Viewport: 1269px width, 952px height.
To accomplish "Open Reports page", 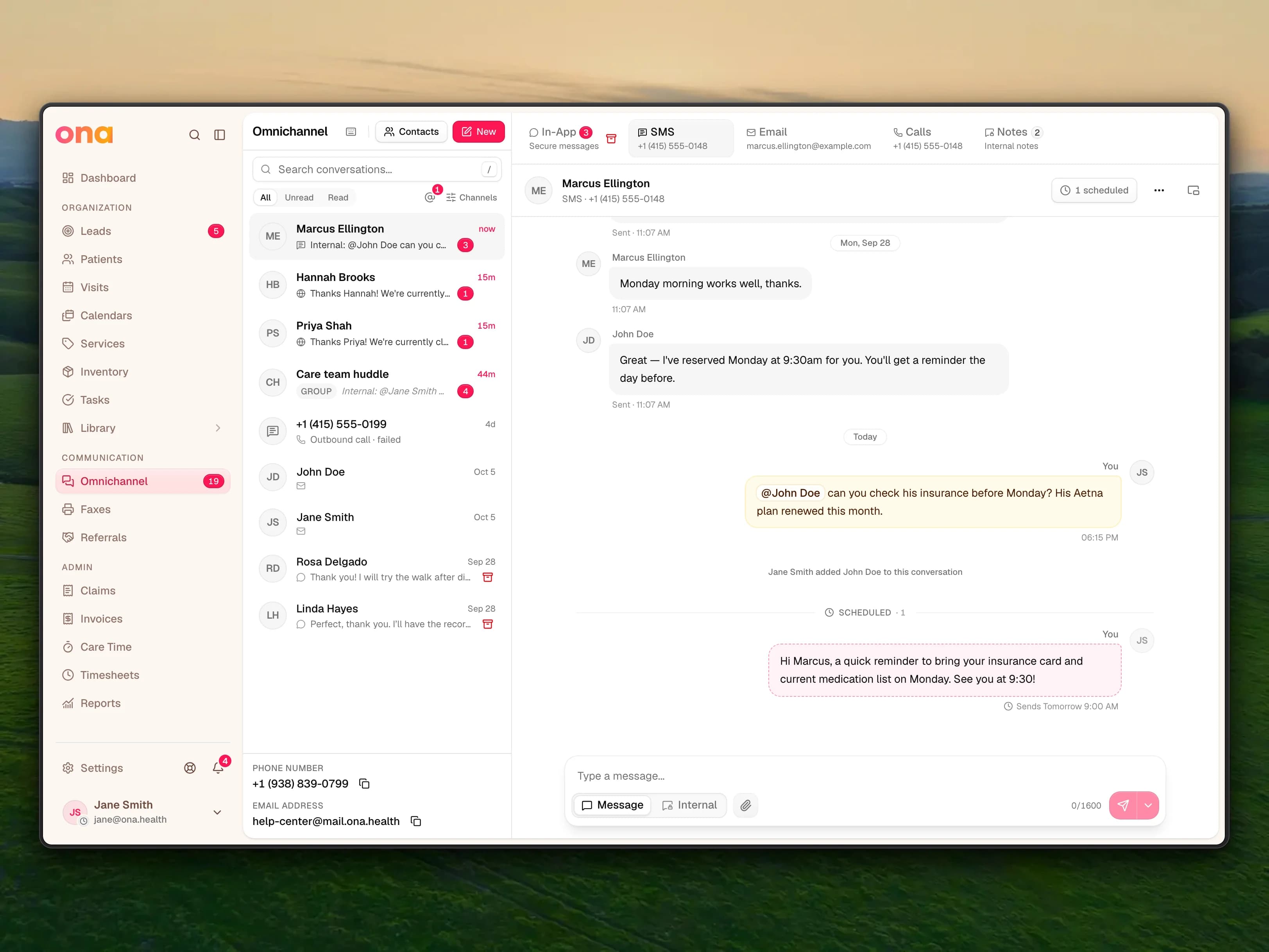I will [143, 703].
